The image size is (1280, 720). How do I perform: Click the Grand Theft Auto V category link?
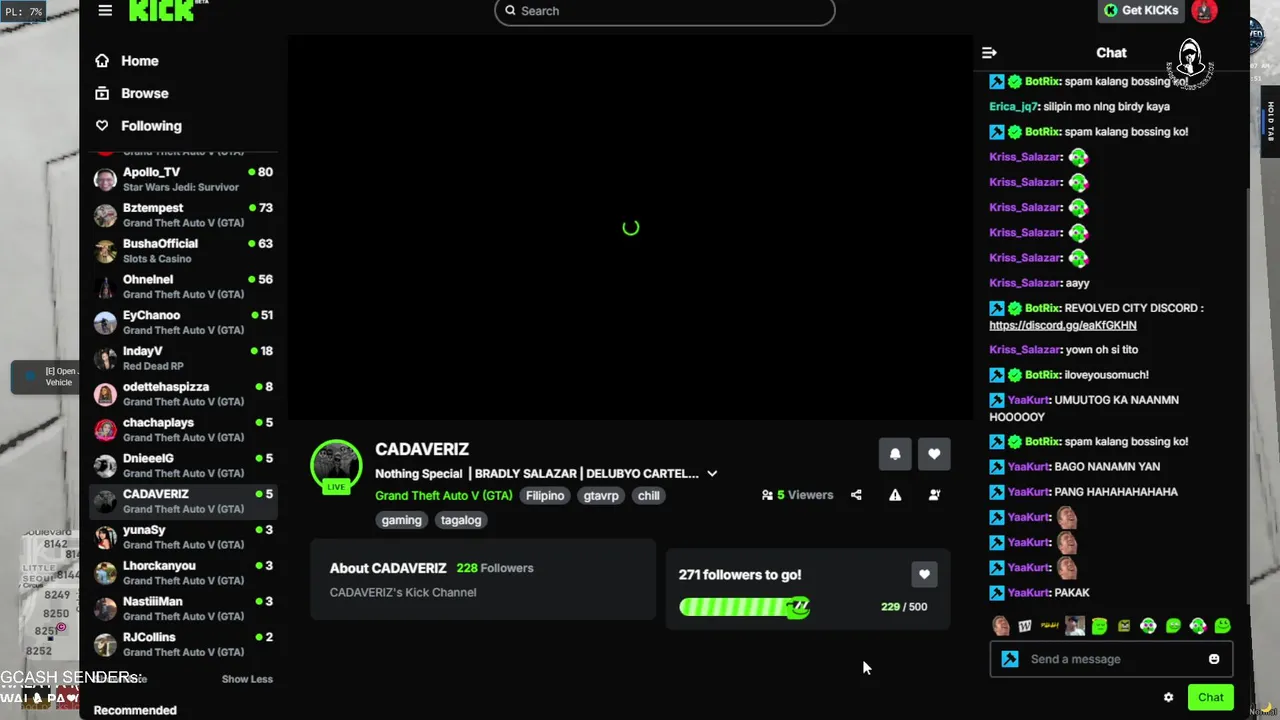coord(444,496)
